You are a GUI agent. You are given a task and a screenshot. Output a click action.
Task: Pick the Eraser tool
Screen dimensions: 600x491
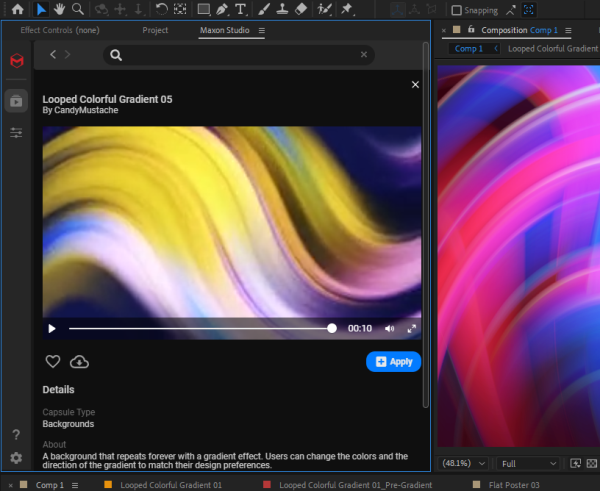301,9
